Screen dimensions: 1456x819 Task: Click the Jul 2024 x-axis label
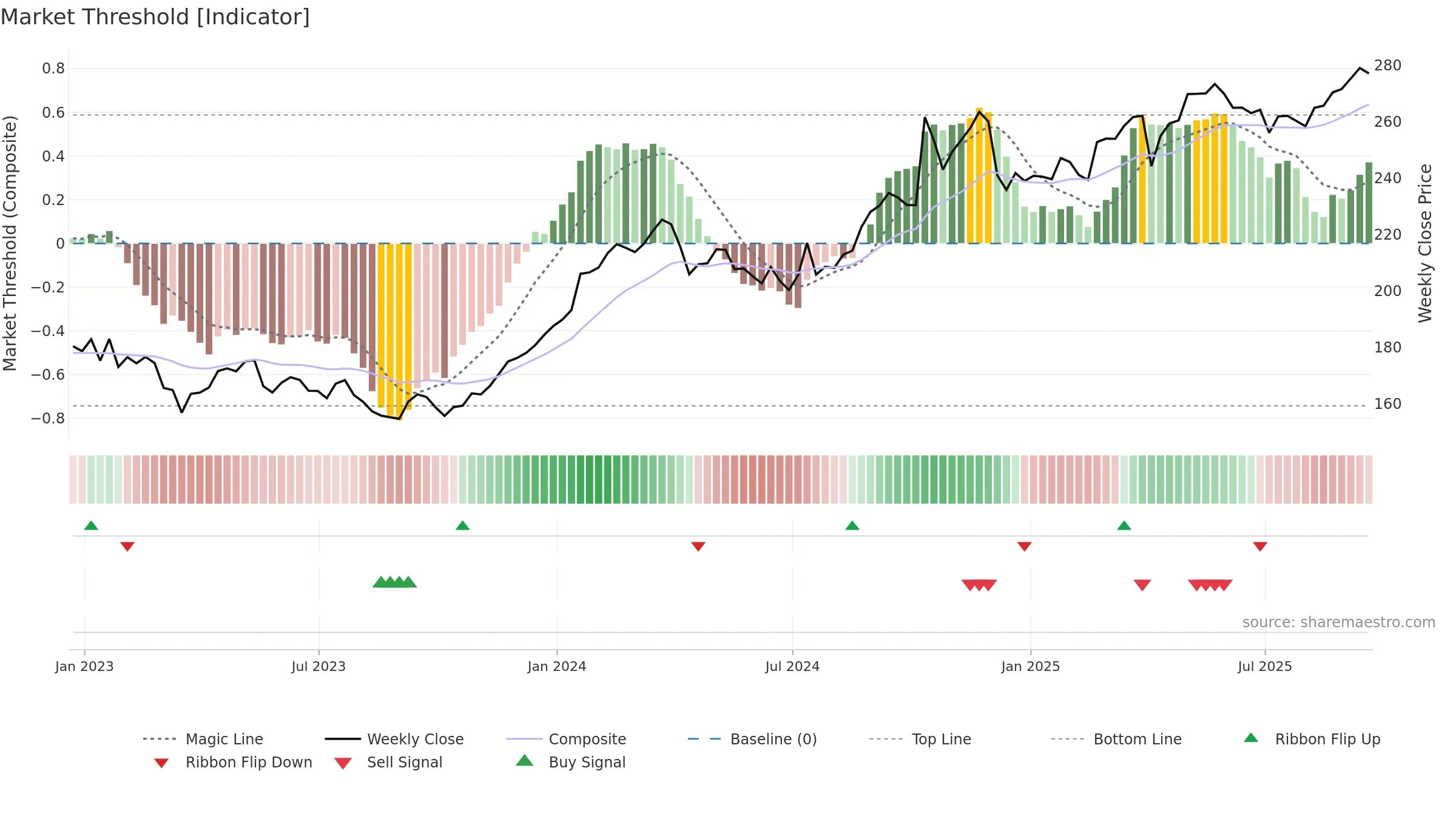792,666
